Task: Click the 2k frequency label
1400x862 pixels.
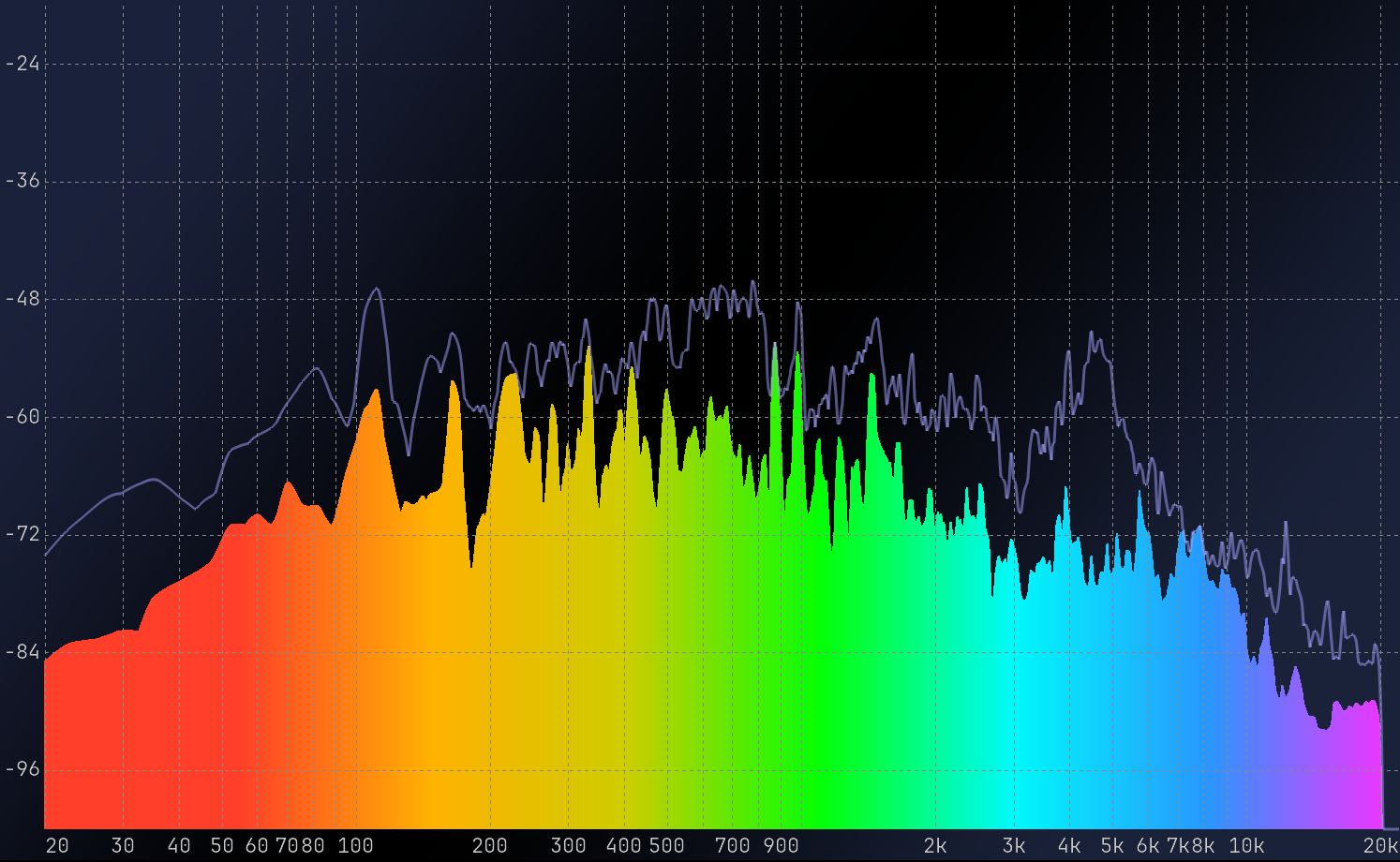Action: (935, 846)
